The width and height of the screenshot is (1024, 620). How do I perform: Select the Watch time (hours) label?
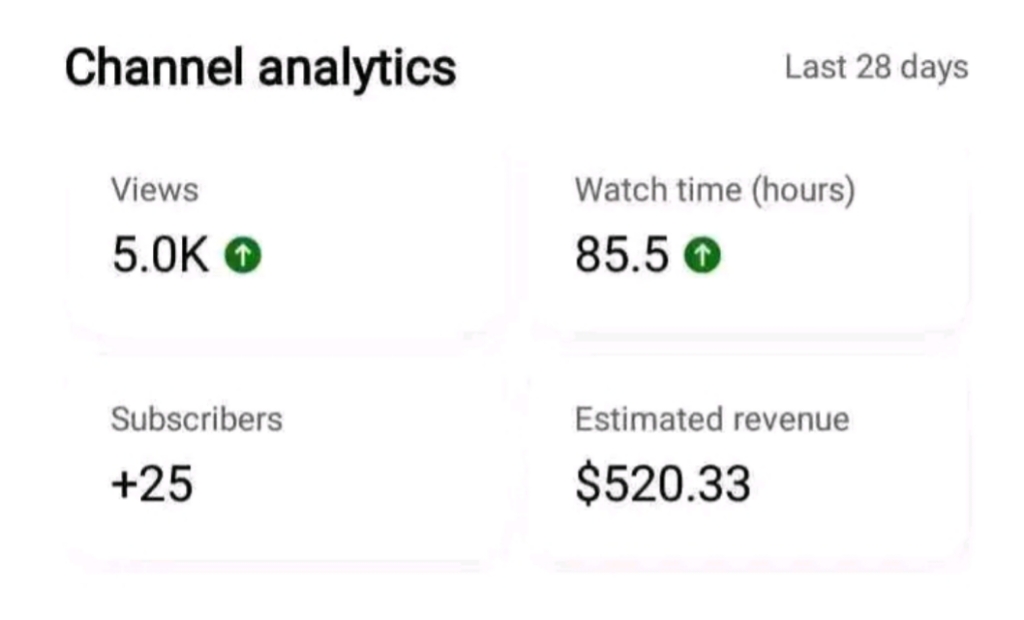tap(714, 190)
